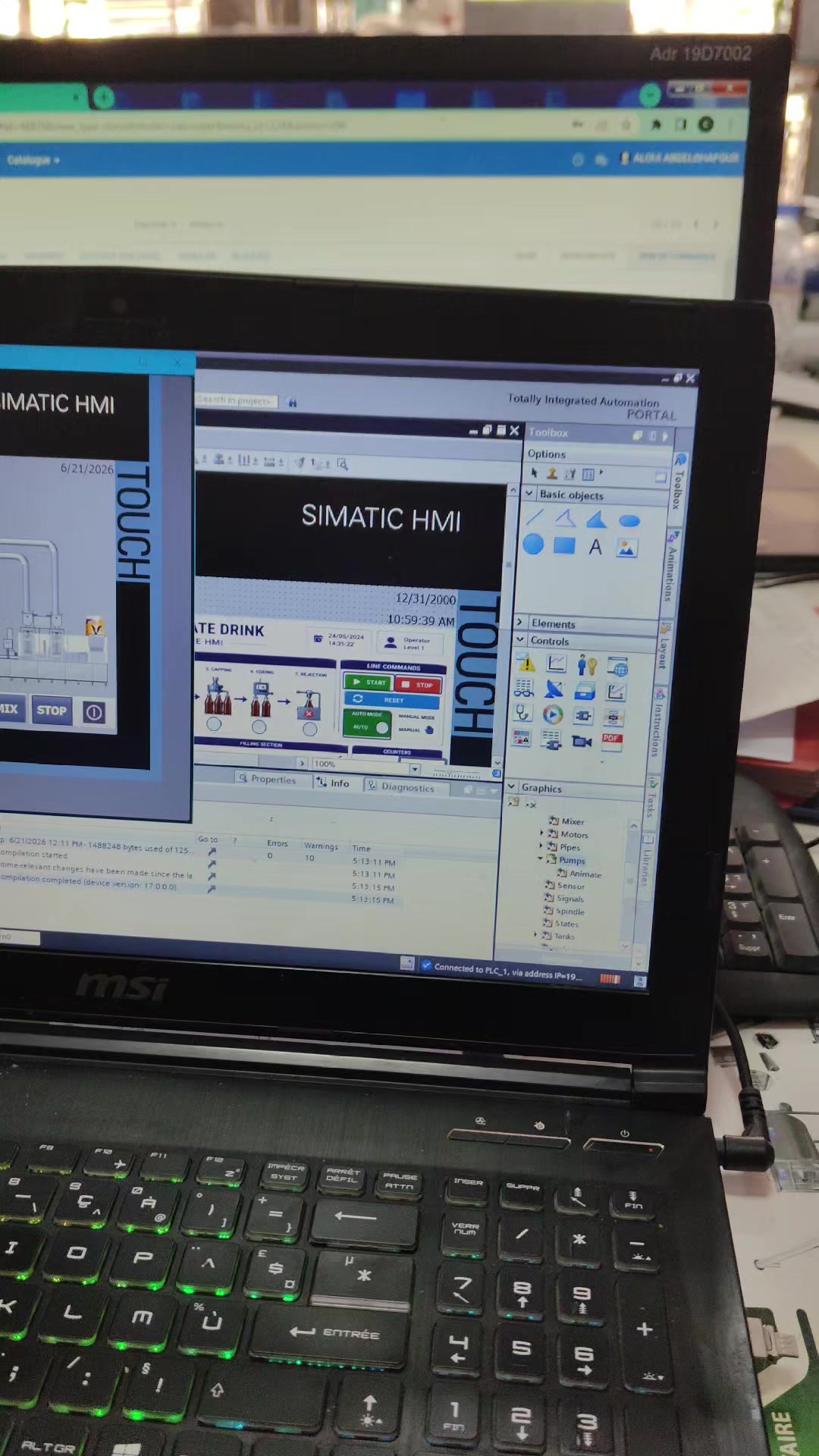Click STOP in the simulation window

point(52,711)
